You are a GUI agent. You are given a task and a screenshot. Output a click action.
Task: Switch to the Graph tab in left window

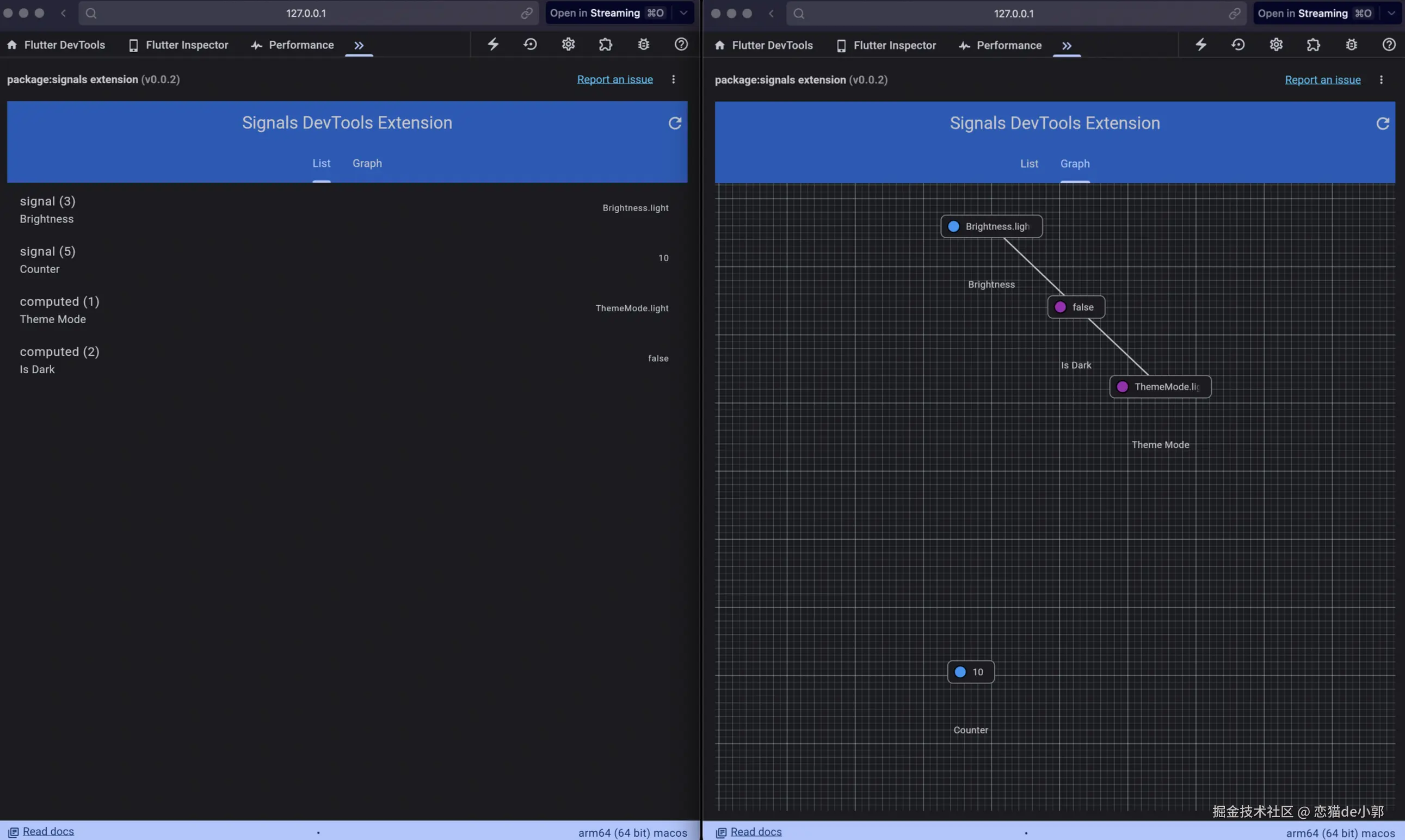[x=367, y=163]
